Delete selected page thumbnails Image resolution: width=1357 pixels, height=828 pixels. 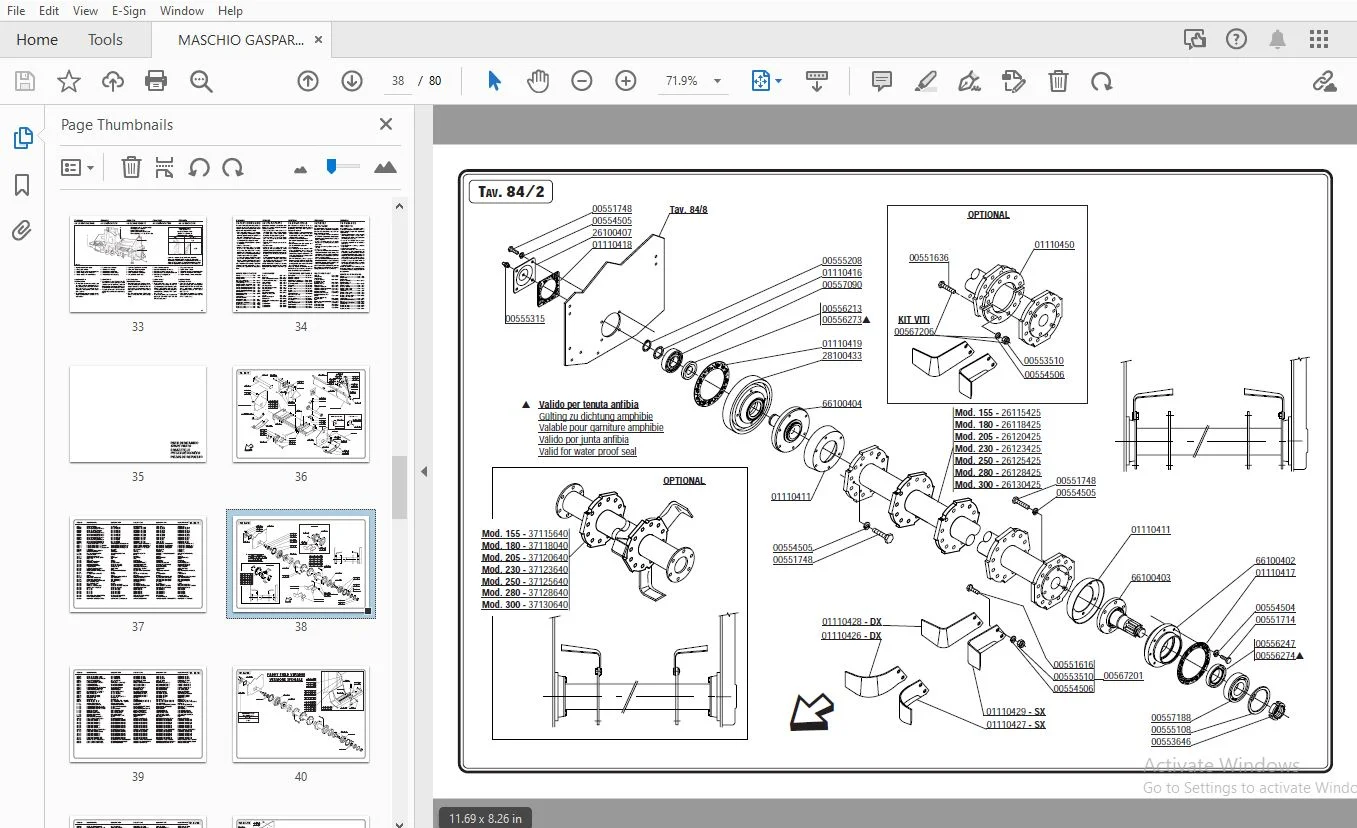tap(131, 168)
